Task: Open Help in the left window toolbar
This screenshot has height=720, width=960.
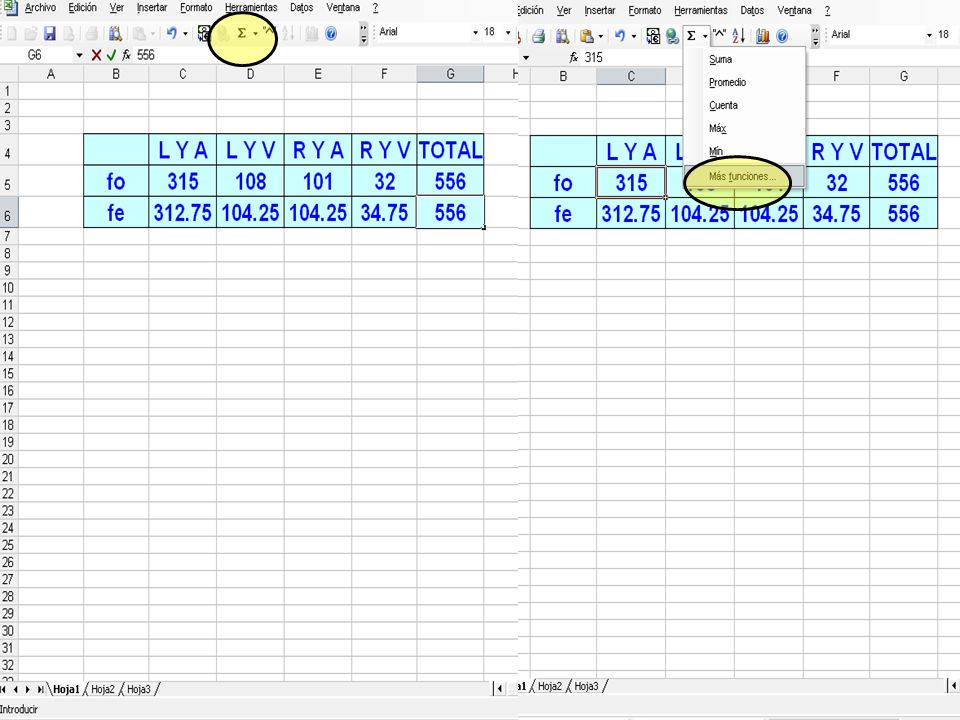Action: click(331, 34)
